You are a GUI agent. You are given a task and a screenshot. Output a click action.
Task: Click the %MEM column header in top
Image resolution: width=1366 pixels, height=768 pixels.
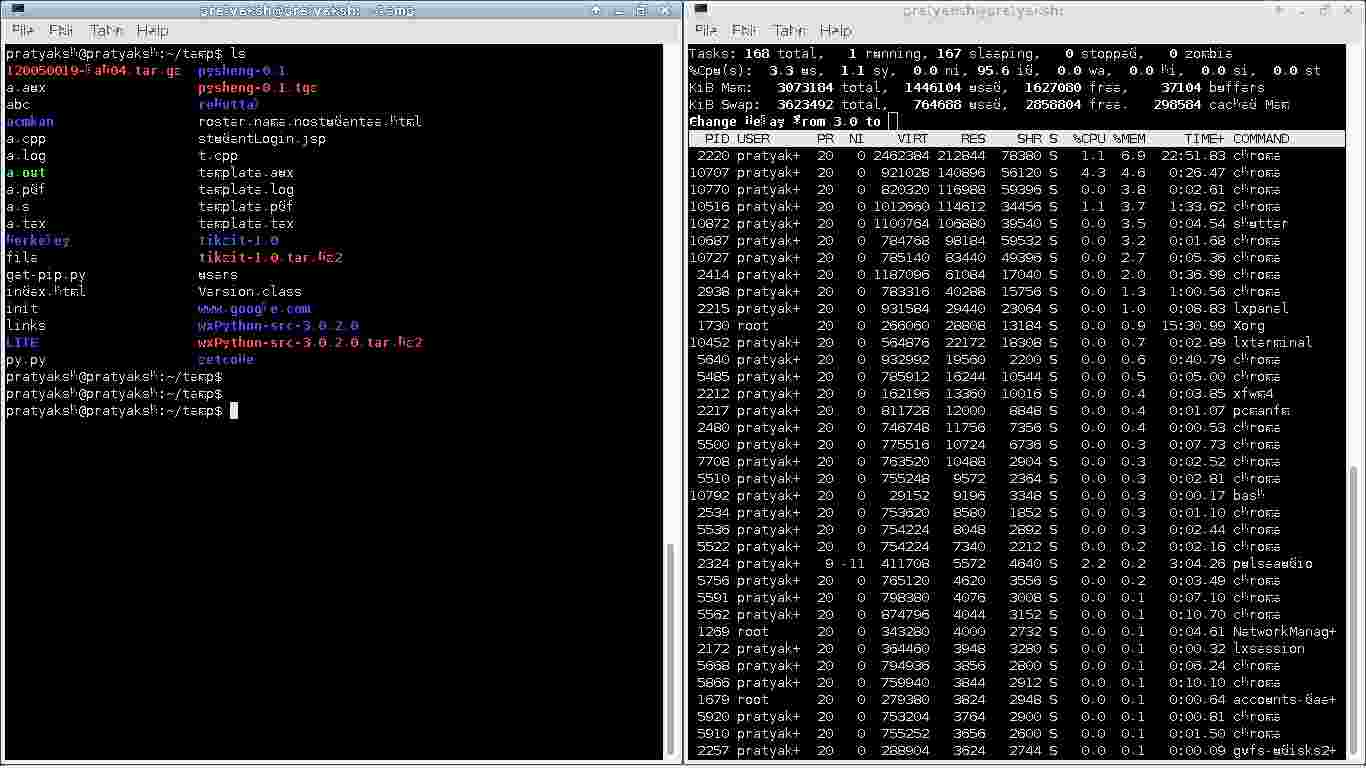1129,139
